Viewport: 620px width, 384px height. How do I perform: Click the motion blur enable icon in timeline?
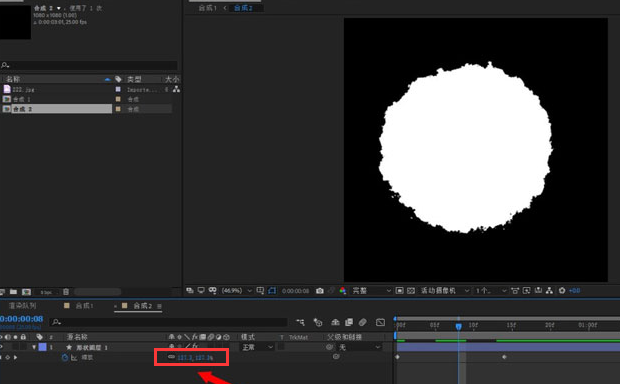[363, 322]
